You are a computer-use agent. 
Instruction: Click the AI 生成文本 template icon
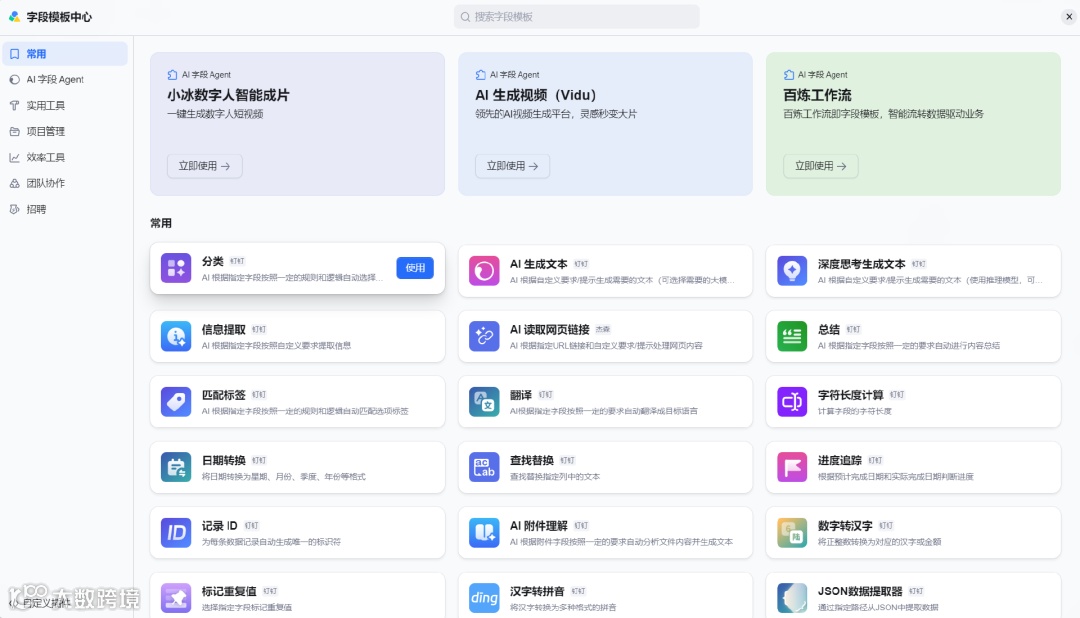[484, 271]
